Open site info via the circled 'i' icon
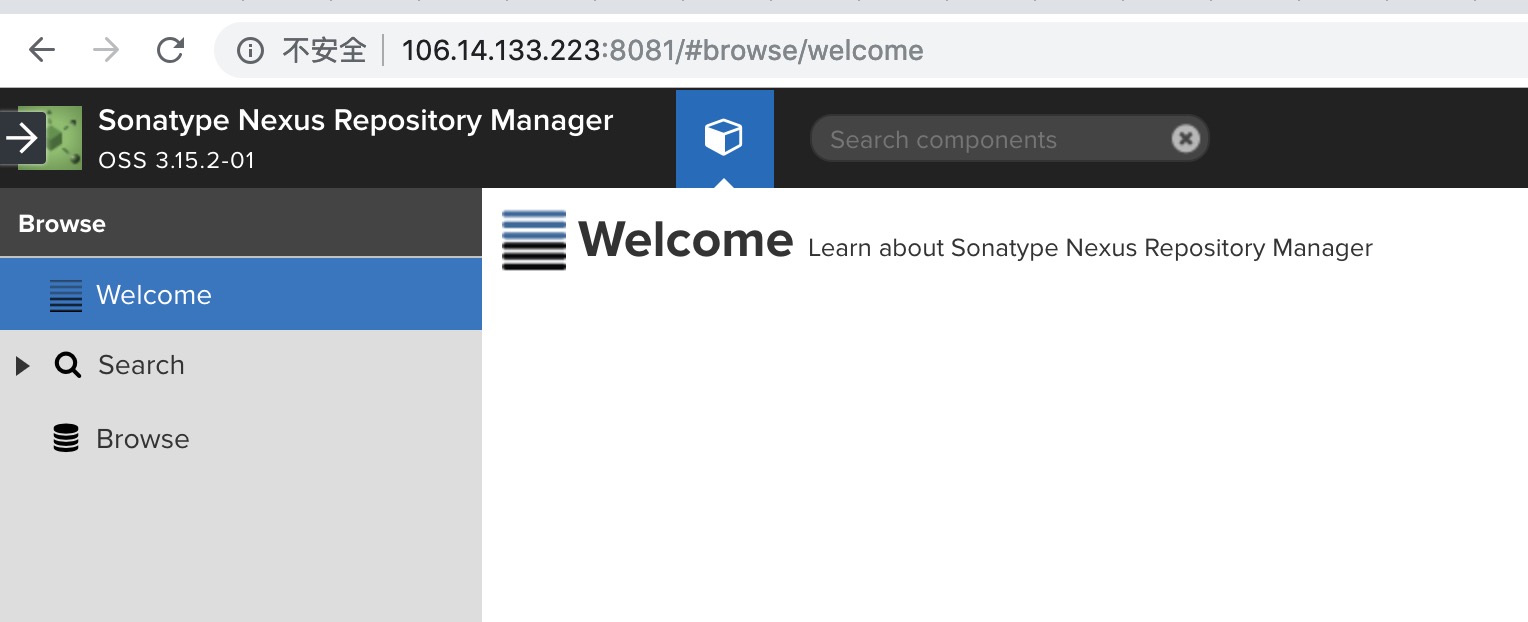1528x622 pixels. (x=250, y=50)
